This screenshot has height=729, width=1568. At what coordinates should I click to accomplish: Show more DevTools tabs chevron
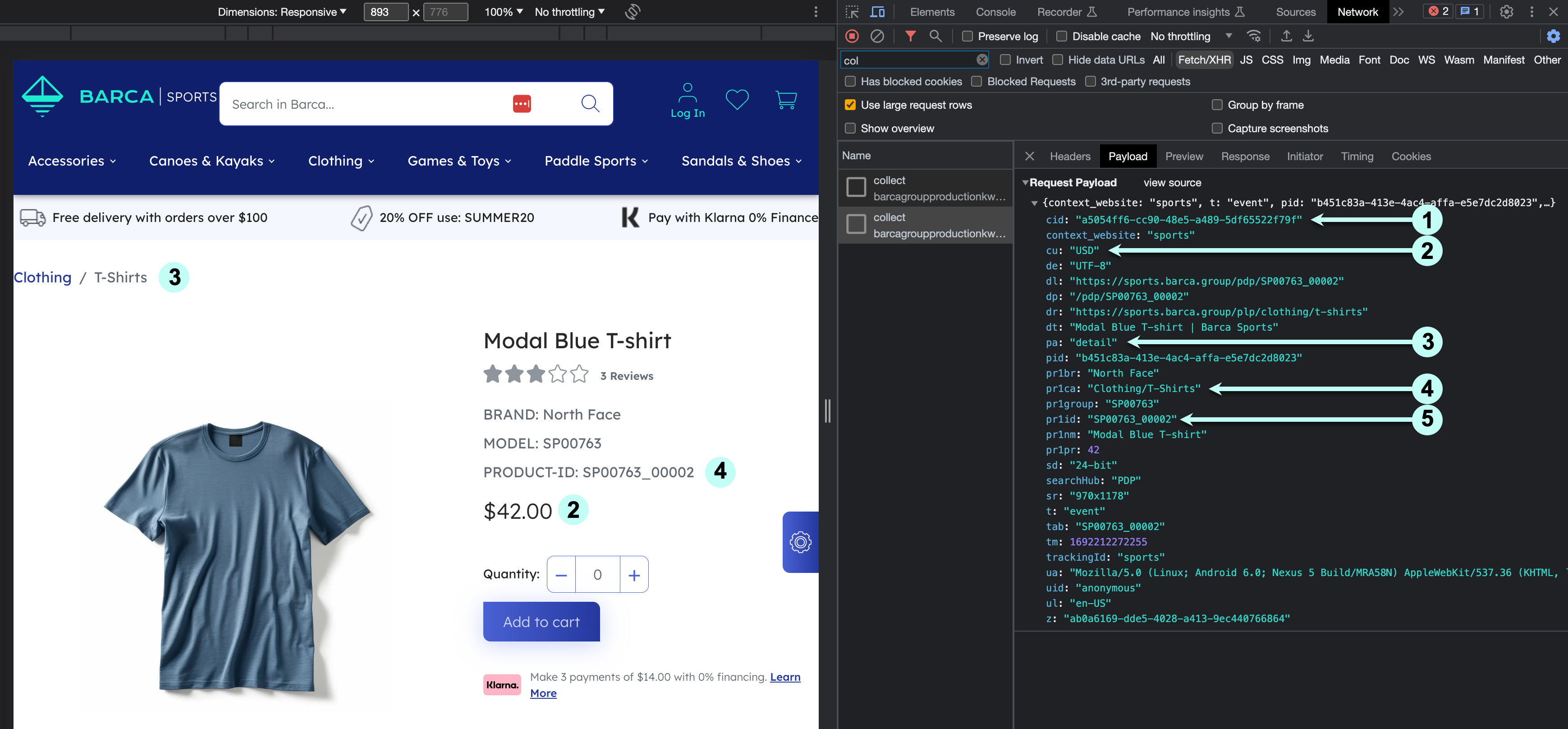point(1399,12)
